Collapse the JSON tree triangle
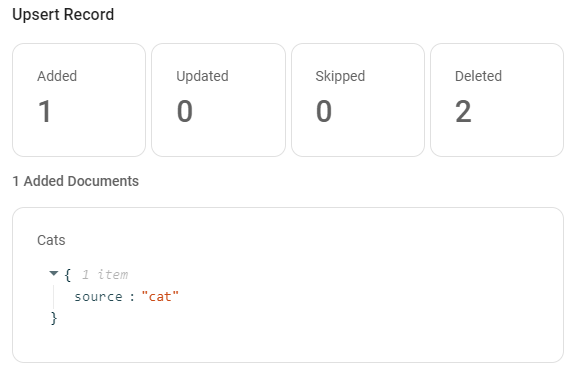This screenshot has width=573, height=372. coord(54,273)
